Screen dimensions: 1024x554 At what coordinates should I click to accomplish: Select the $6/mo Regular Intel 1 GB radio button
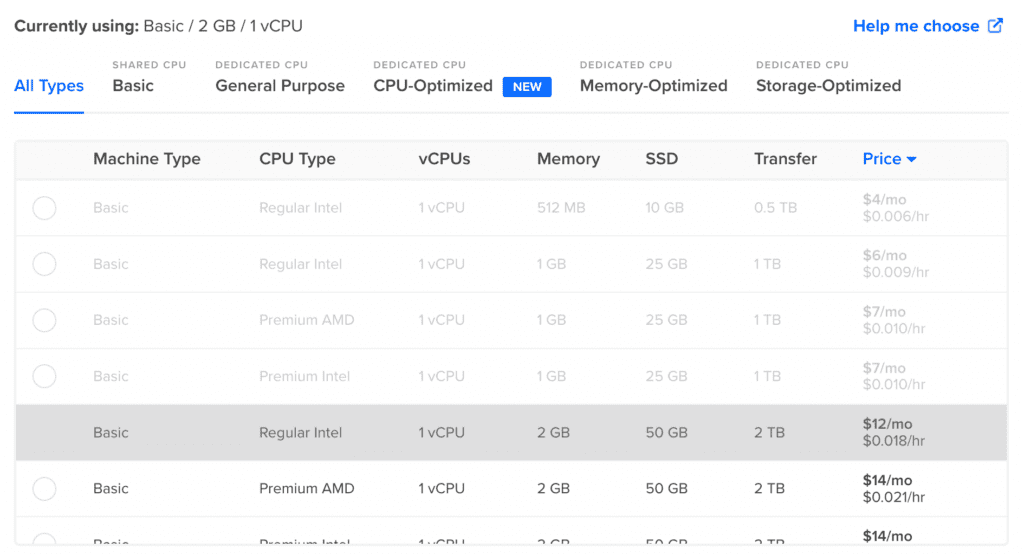click(44, 264)
